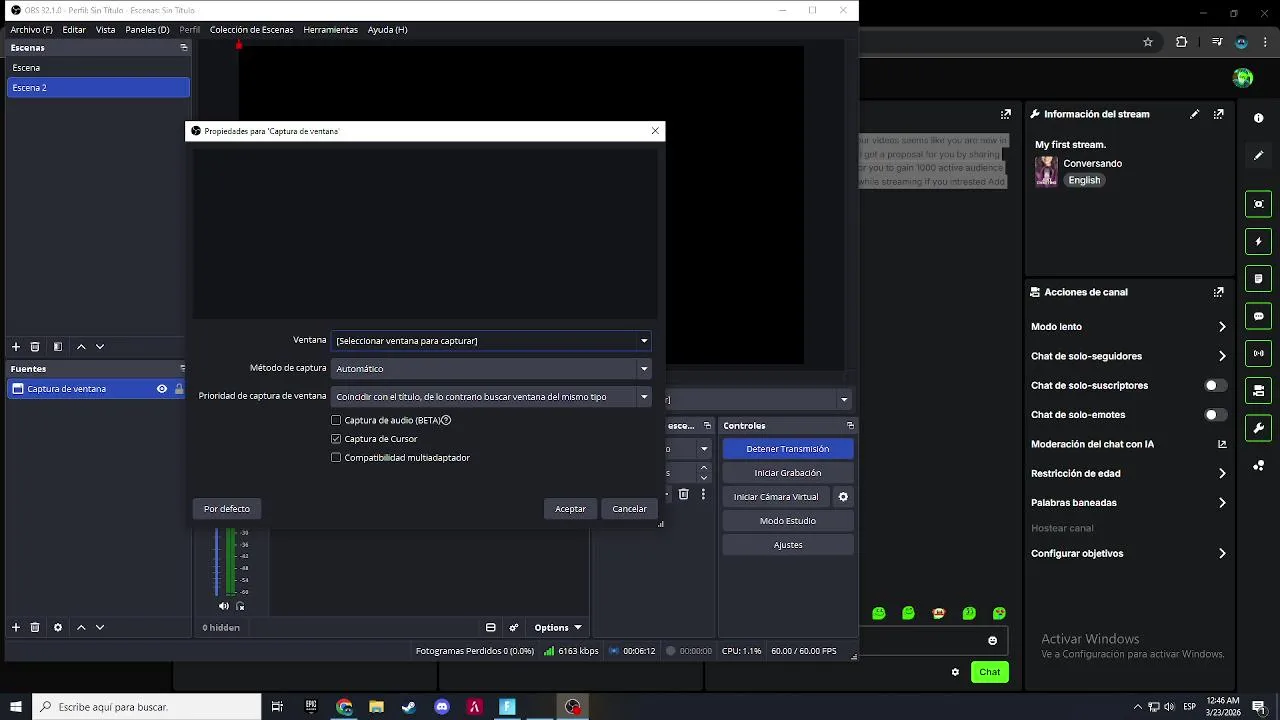This screenshot has width=1280, height=720.
Task: Open Colección de Escenas menu
Action: (251, 30)
